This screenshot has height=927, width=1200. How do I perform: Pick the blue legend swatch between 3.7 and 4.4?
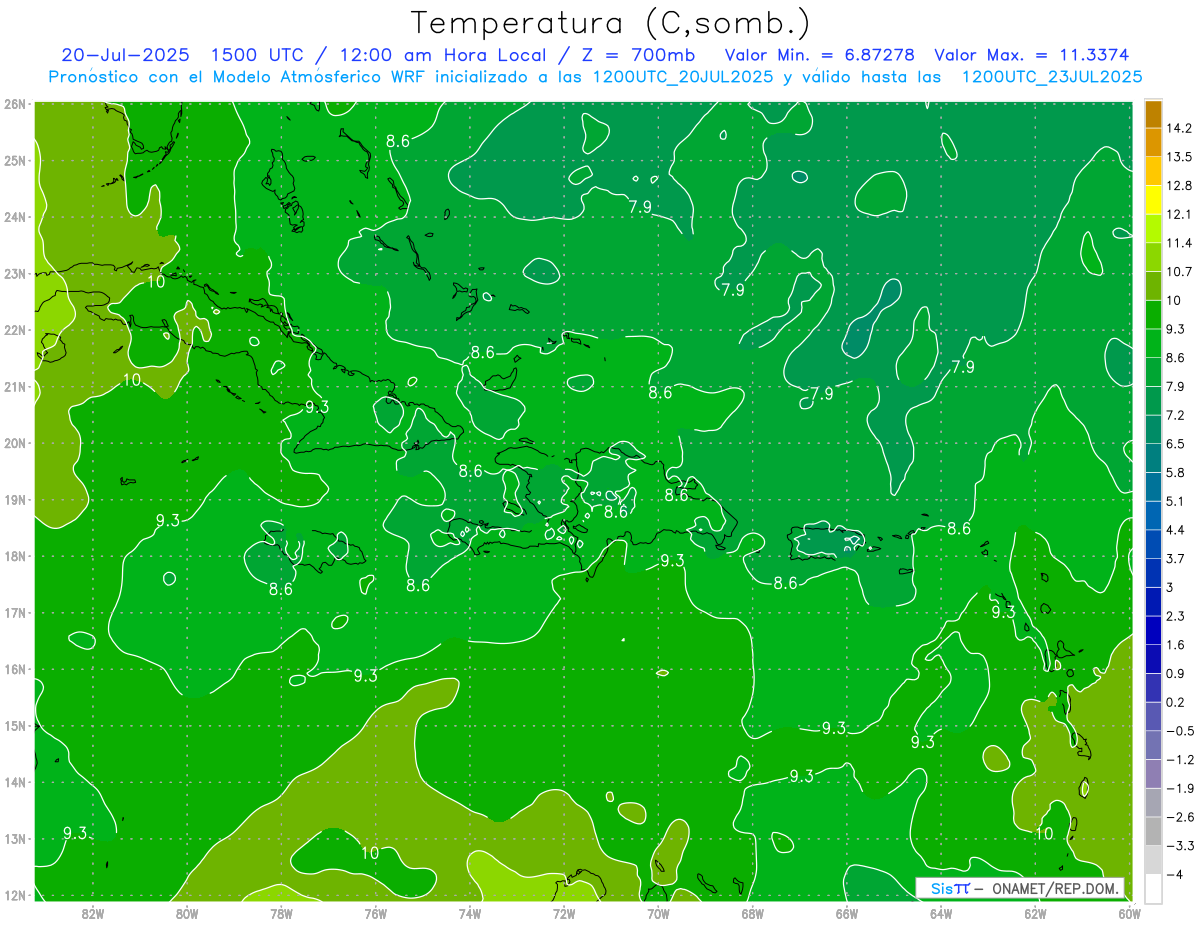[1152, 543]
